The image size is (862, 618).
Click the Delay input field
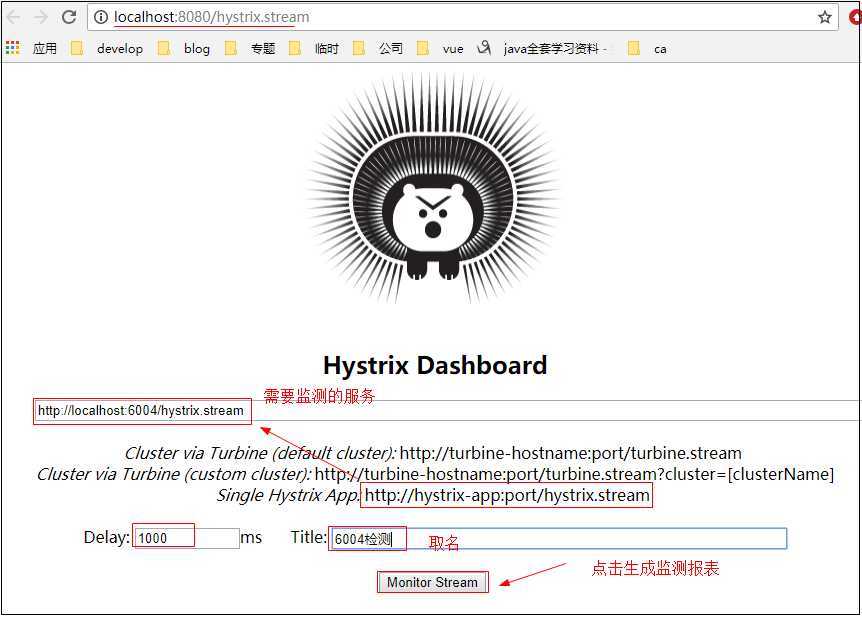186,538
